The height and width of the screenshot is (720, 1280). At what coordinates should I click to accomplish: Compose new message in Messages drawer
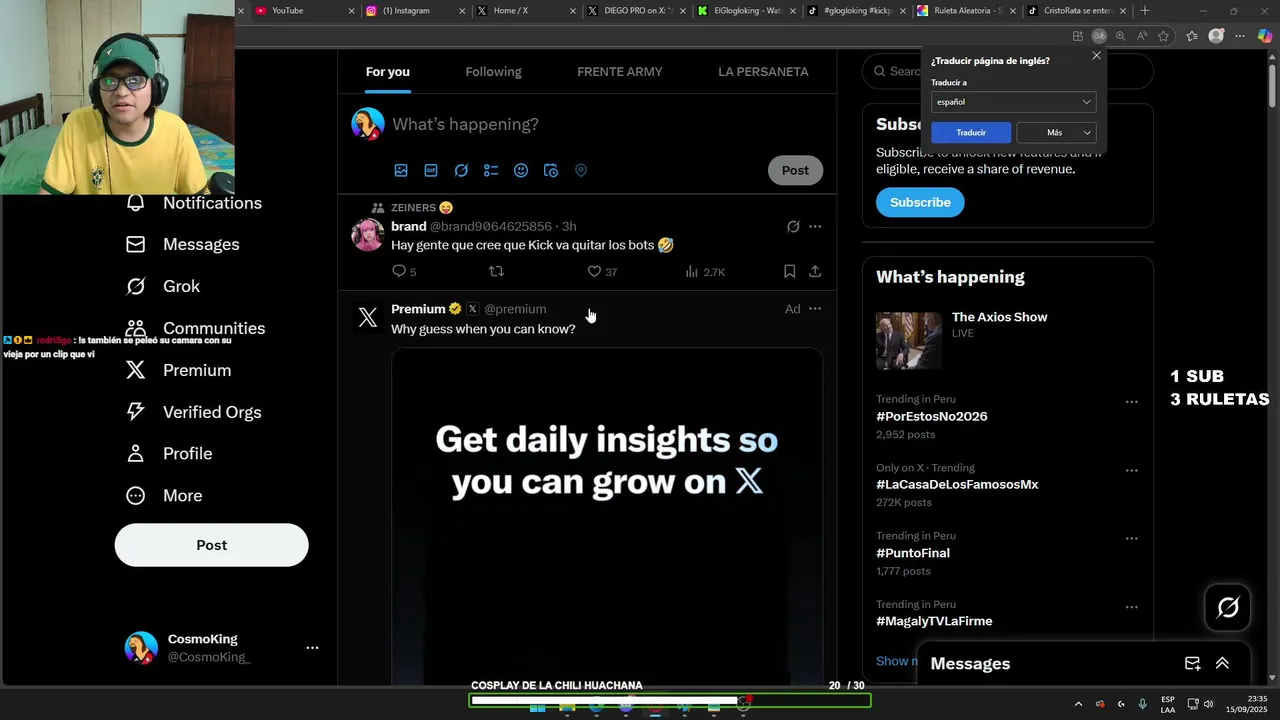pyautogui.click(x=1192, y=663)
